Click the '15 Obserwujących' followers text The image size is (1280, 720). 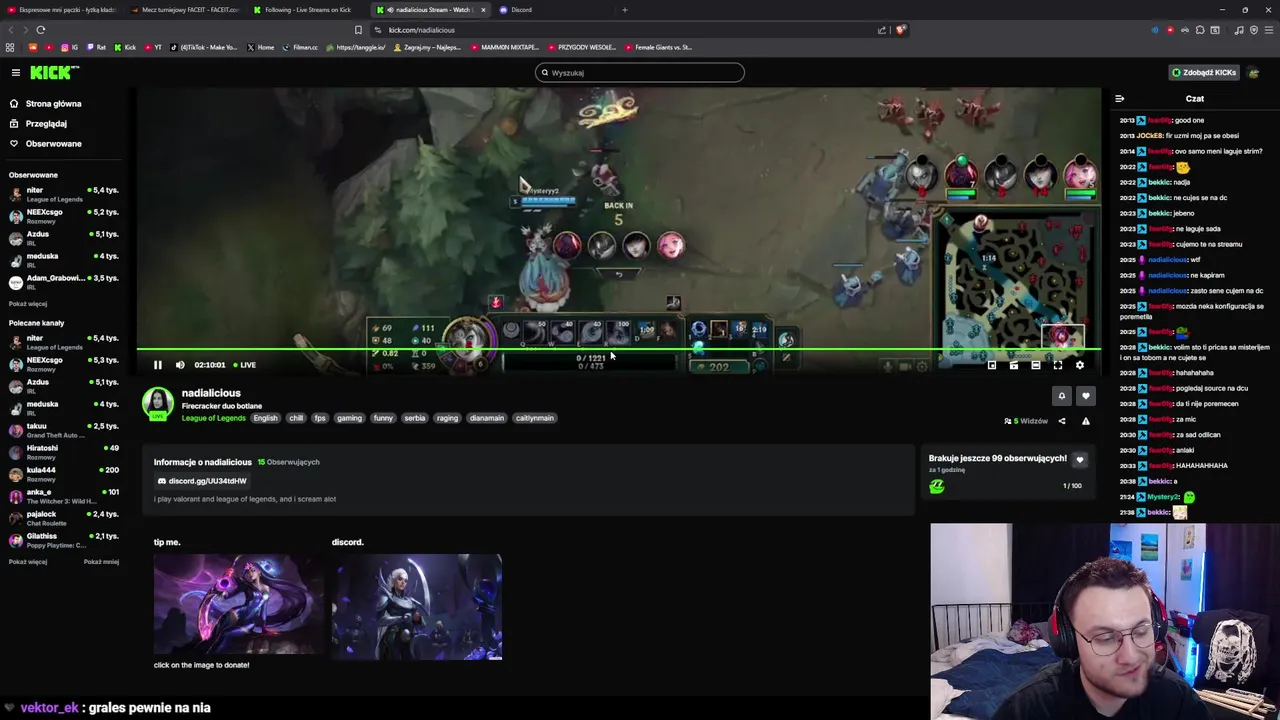(x=288, y=462)
